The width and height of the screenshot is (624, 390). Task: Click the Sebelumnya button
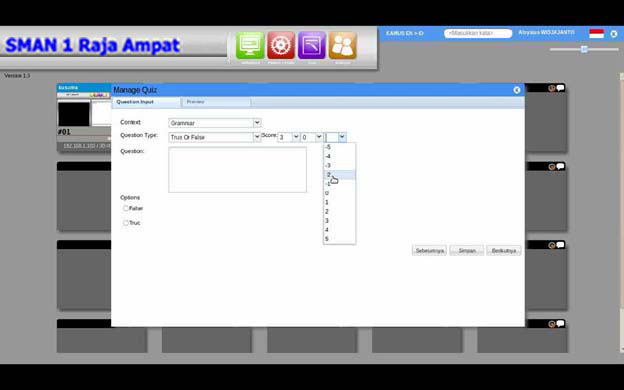(429, 251)
